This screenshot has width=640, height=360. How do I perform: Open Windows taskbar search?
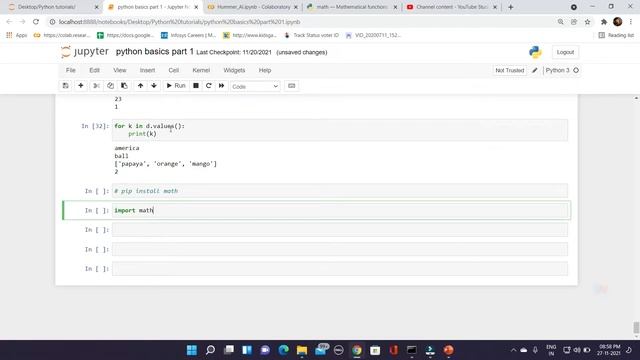point(210,350)
